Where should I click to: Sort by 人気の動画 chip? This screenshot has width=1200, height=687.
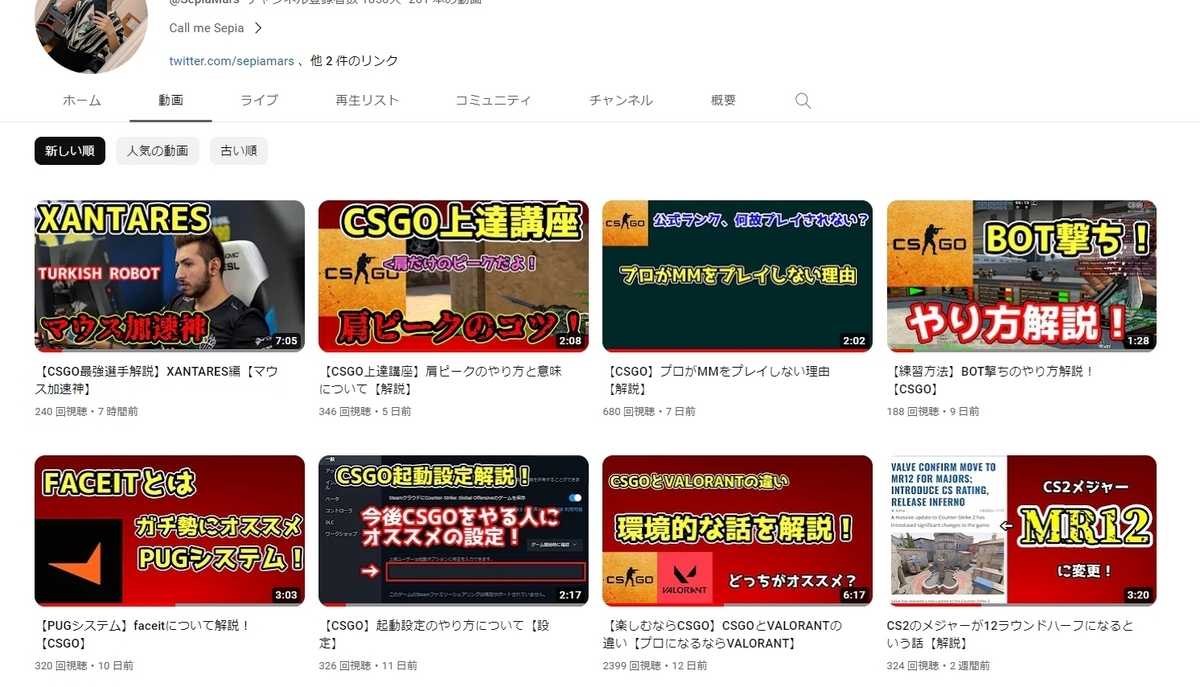pos(157,151)
